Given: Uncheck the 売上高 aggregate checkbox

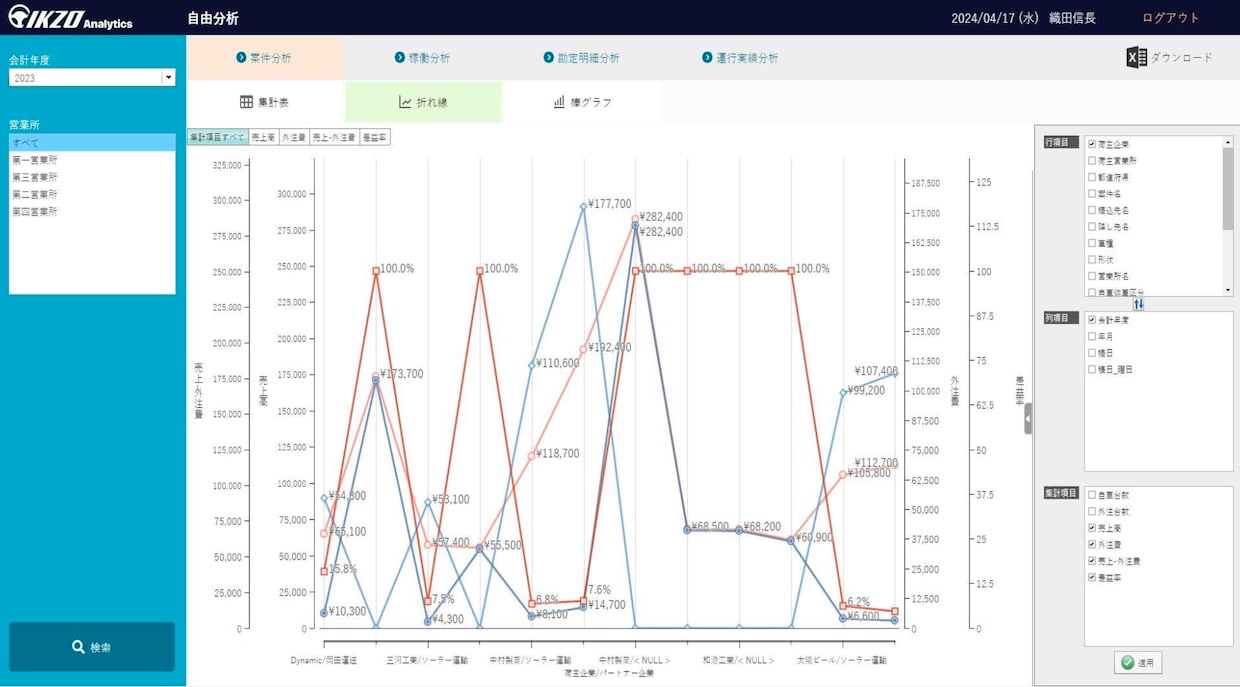Looking at the screenshot, I should pos(1092,528).
